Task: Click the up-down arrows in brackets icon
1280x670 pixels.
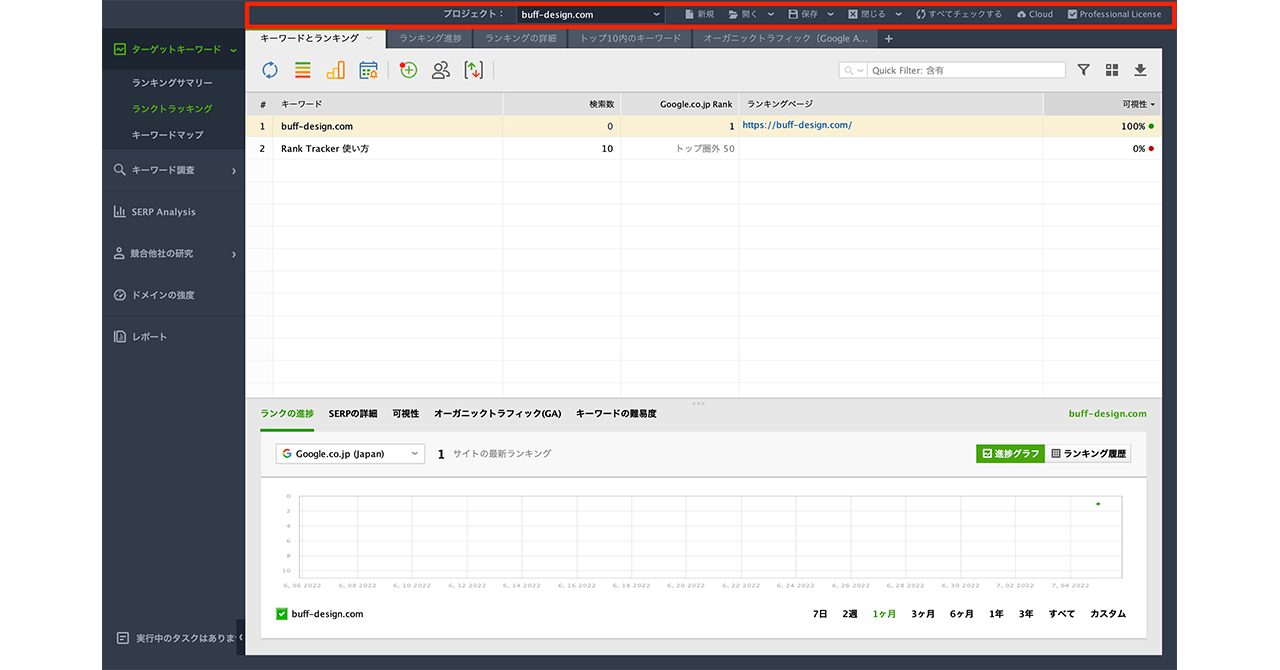Action: [x=473, y=70]
